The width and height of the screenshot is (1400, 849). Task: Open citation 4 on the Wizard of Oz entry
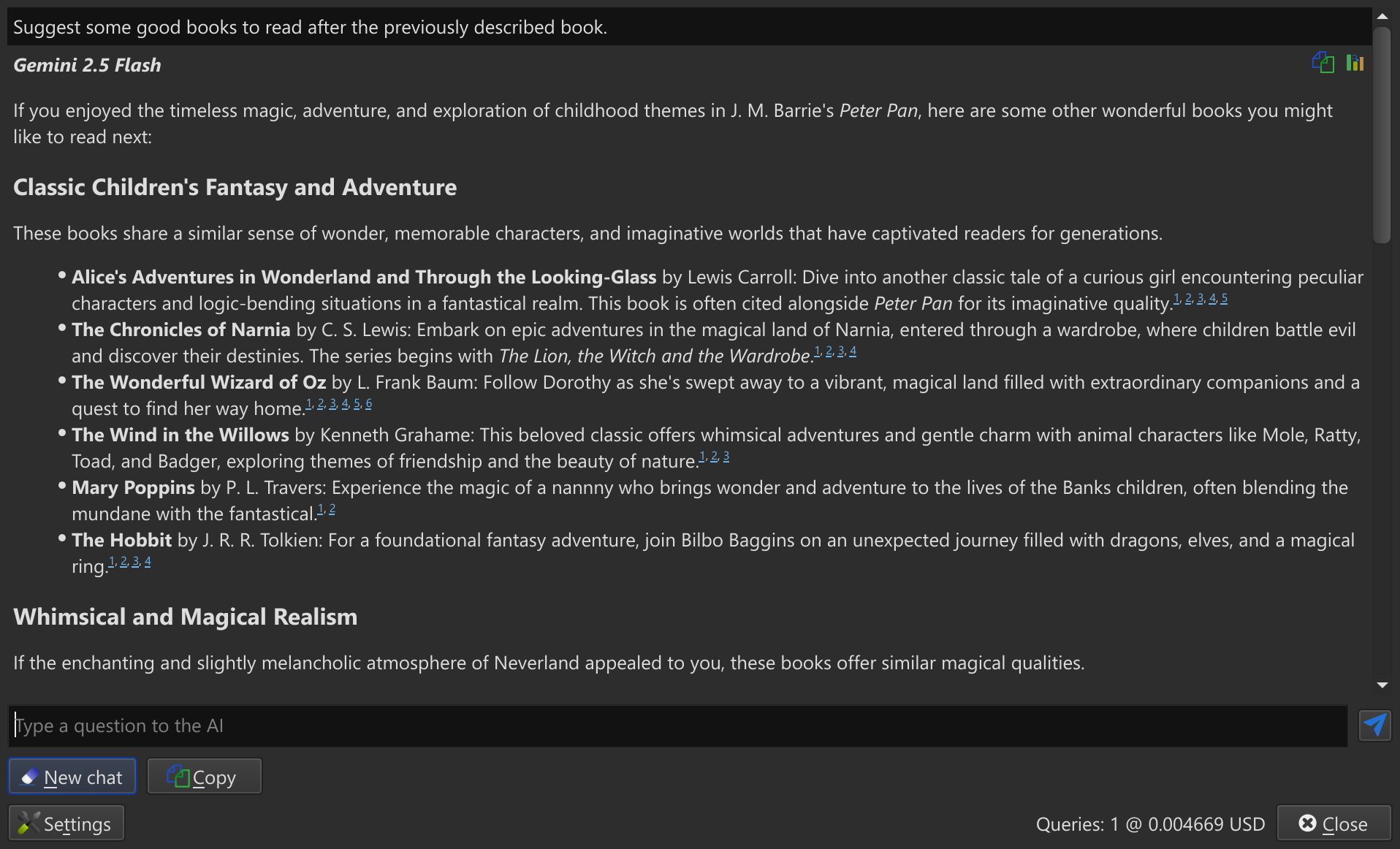pyautogui.click(x=345, y=404)
